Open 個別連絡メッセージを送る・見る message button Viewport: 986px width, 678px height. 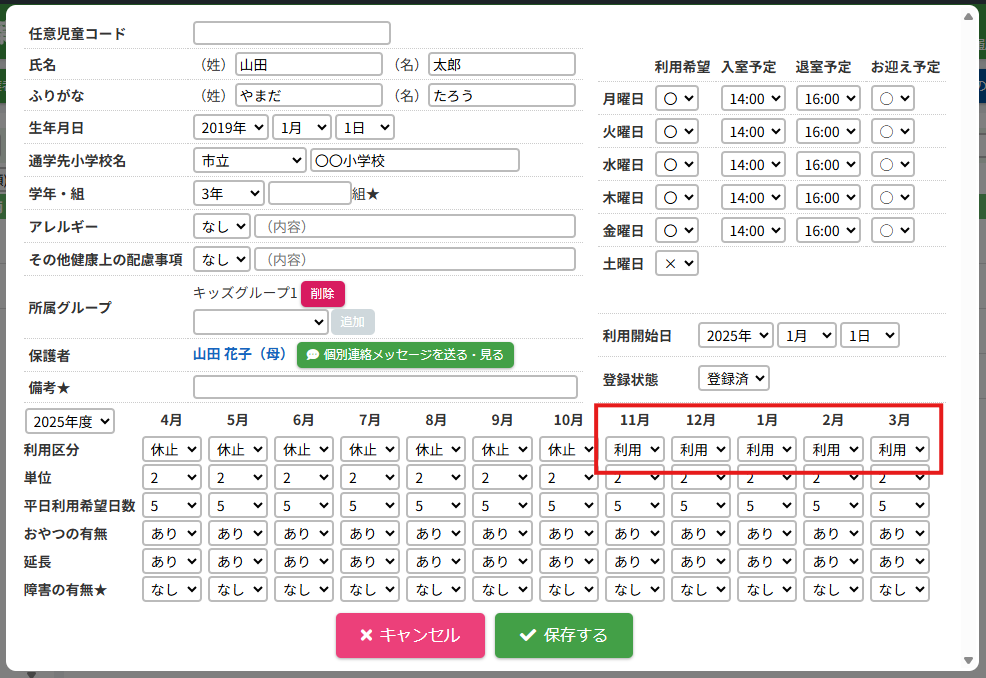(x=405, y=354)
